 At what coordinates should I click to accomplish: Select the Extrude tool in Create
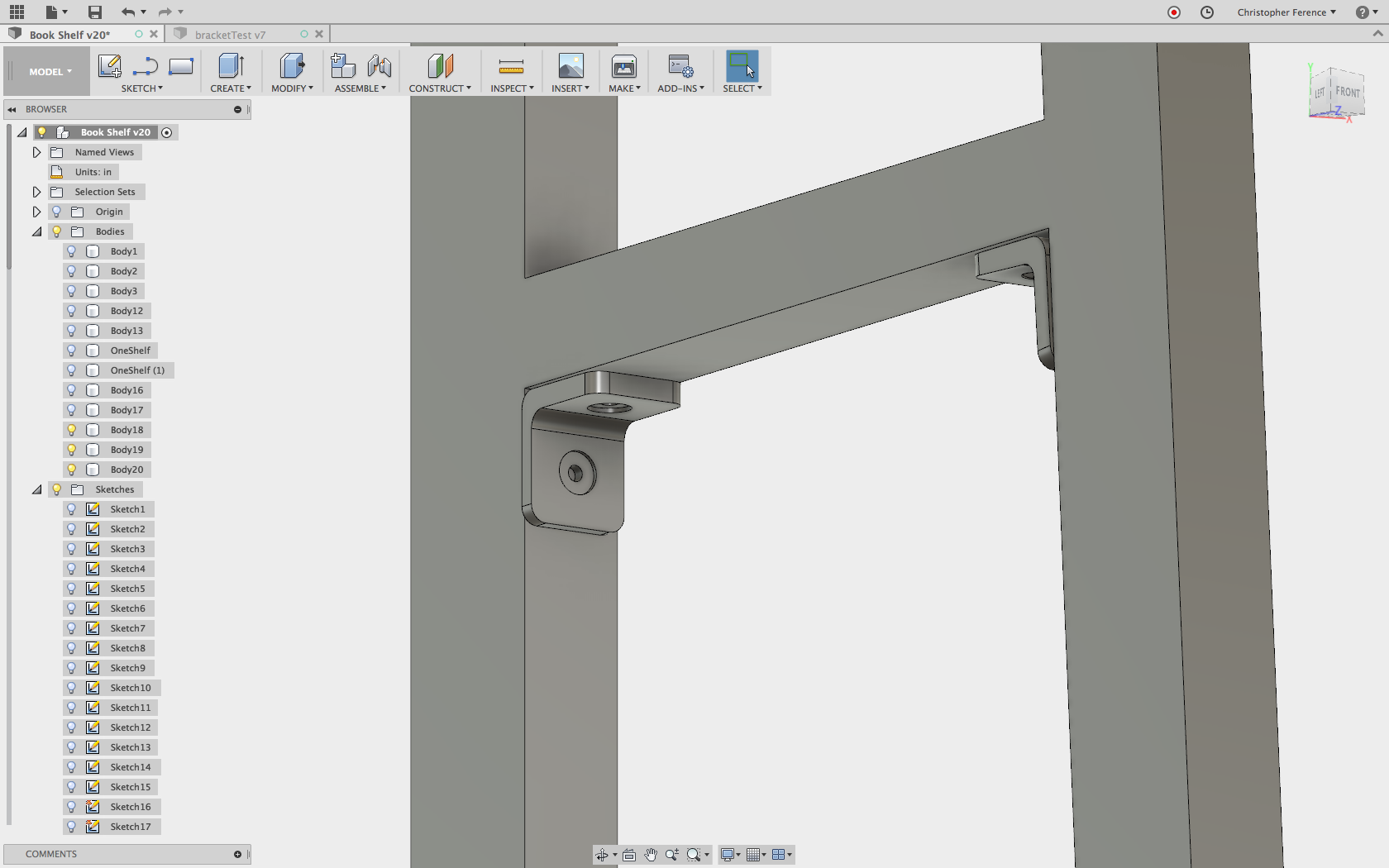pyautogui.click(x=231, y=66)
